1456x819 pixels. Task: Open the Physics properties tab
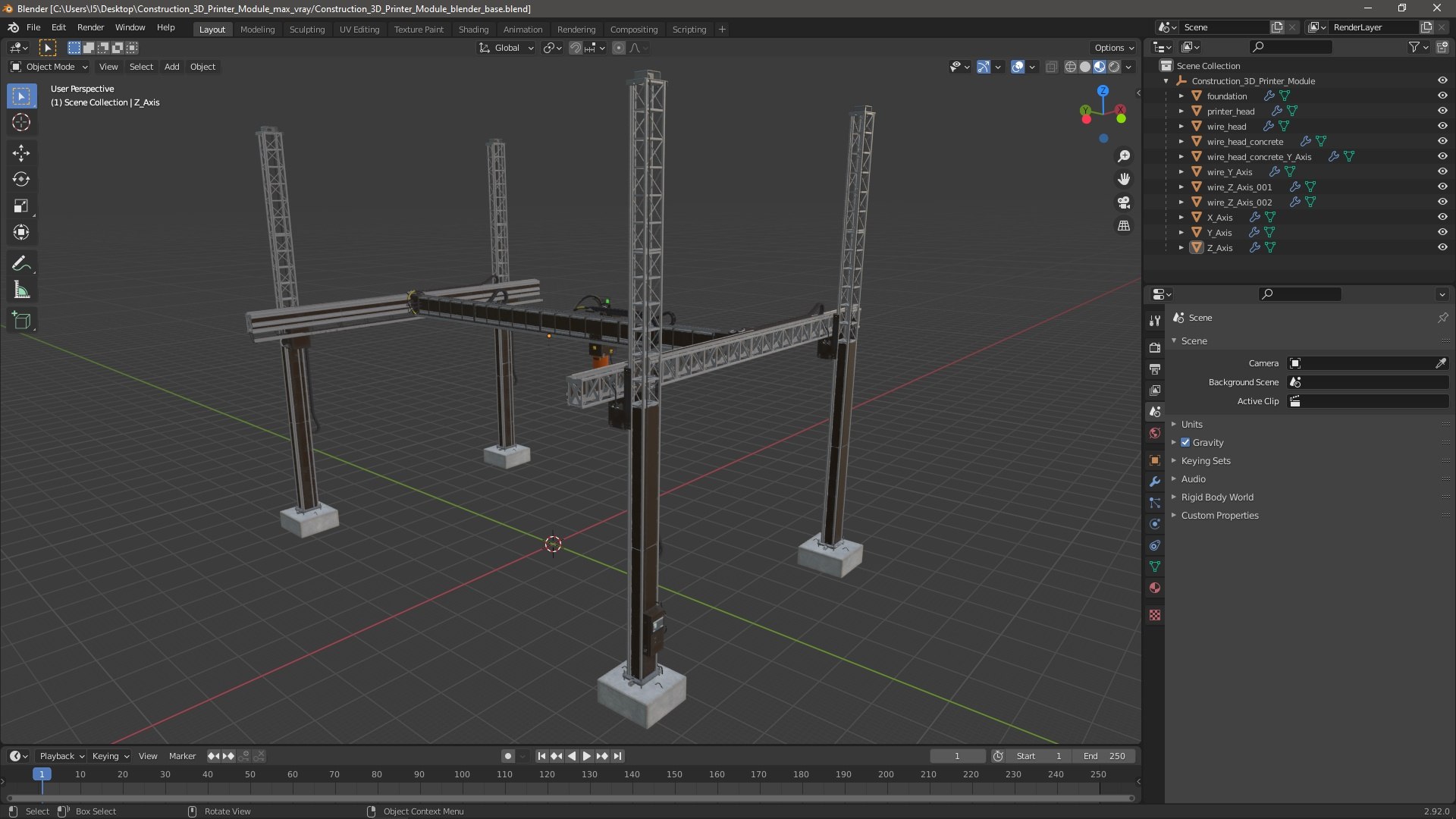click(x=1155, y=524)
